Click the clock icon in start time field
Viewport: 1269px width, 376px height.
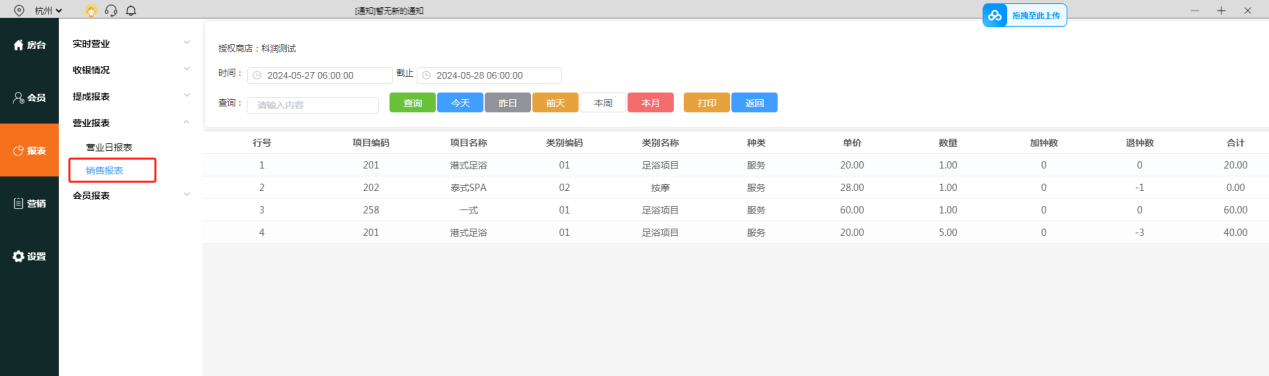click(257, 75)
